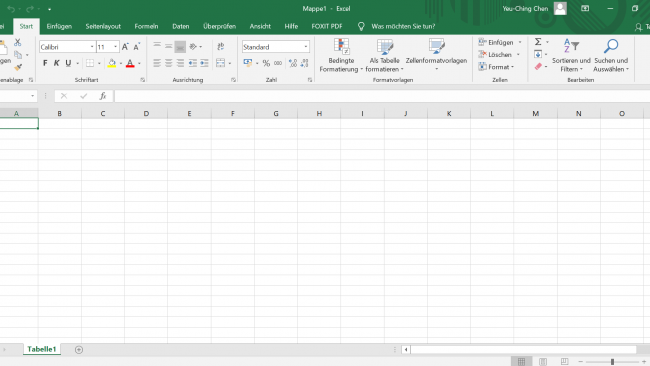Screen dimensions: 650x366
Task: Open Calibri font name dropdown
Action: coord(92,47)
